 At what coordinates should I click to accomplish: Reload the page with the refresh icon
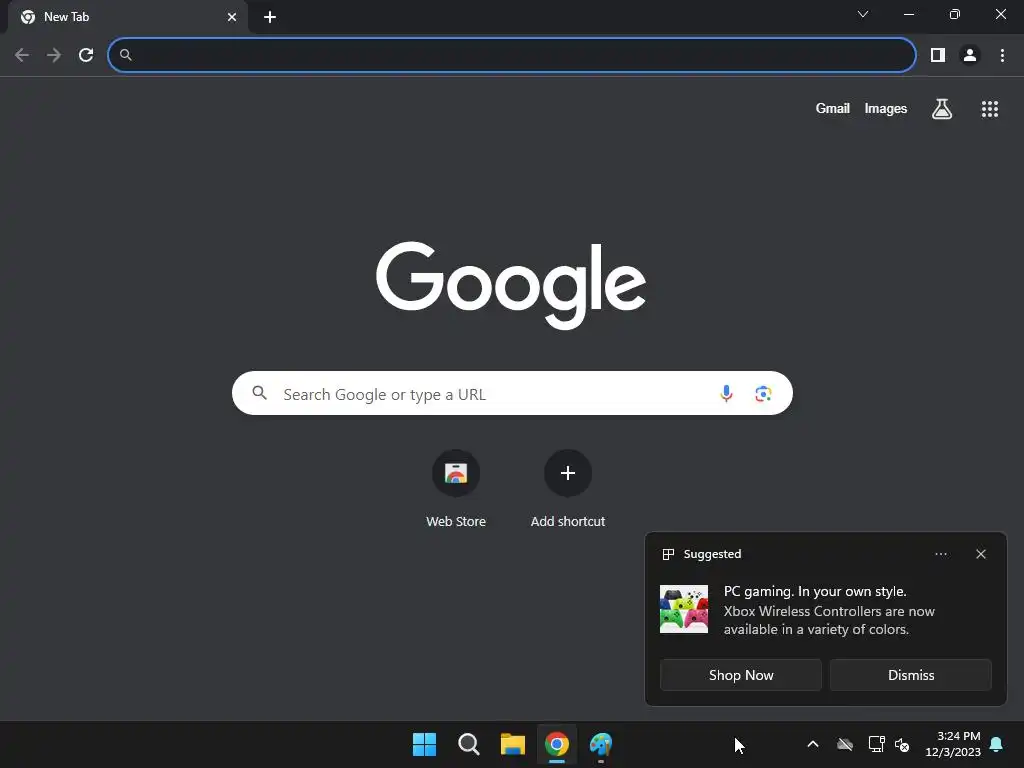pos(86,55)
